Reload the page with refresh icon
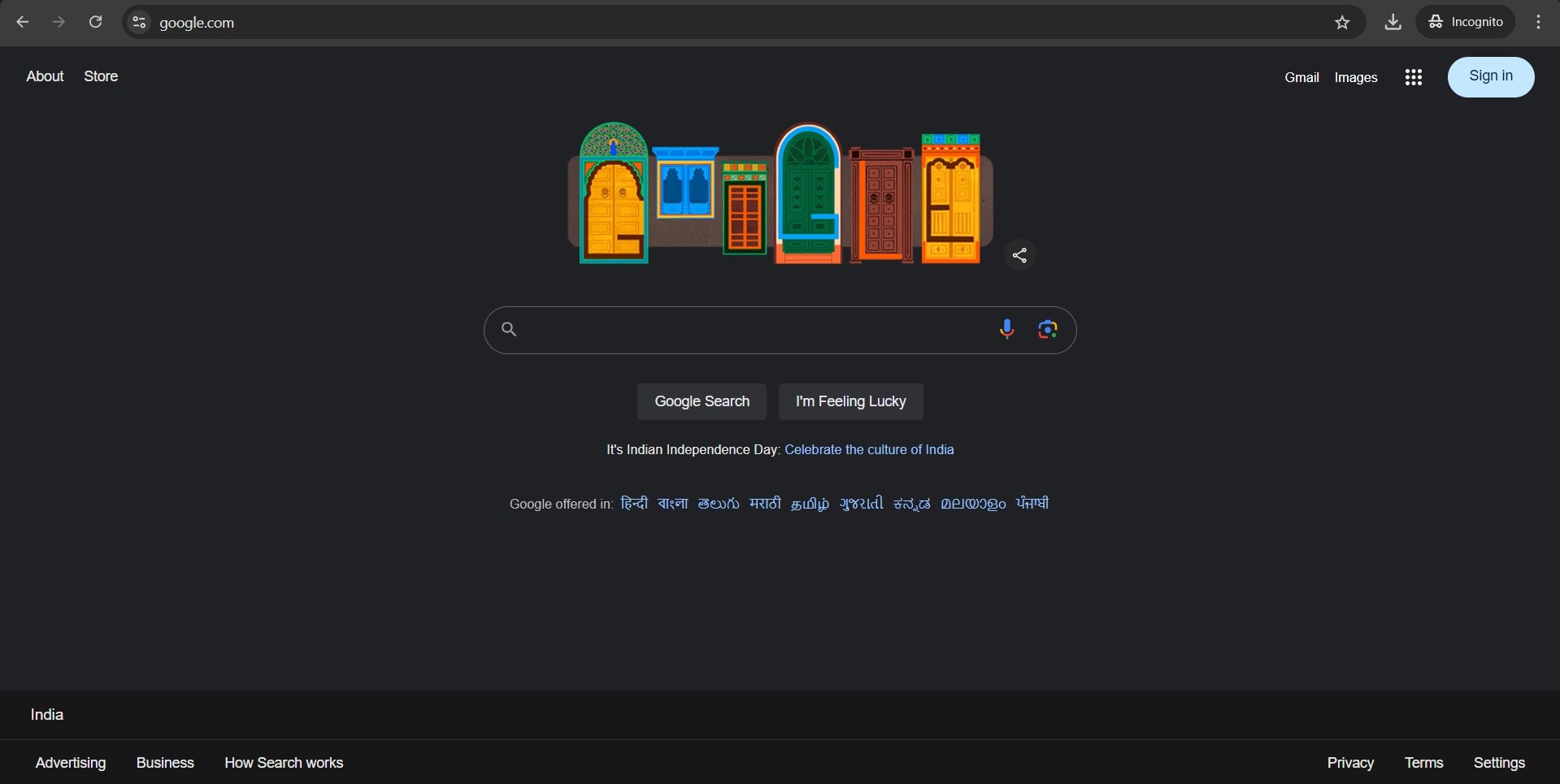This screenshot has width=1560, height=784. [95, 22]
